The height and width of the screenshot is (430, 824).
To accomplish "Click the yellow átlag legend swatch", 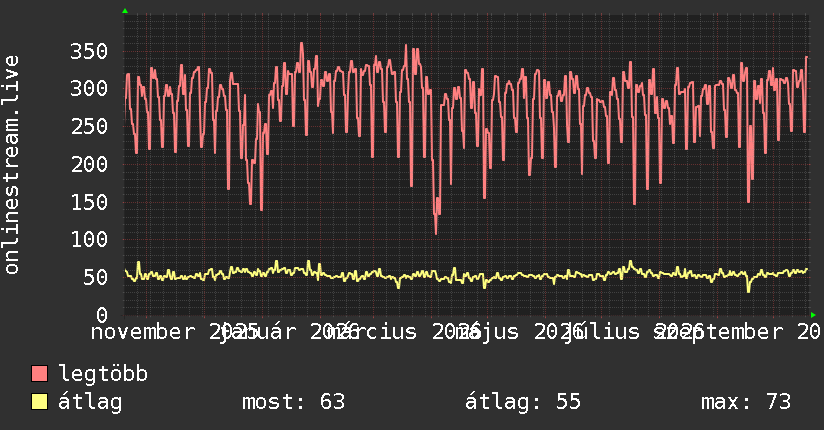I will coord(39,402).
